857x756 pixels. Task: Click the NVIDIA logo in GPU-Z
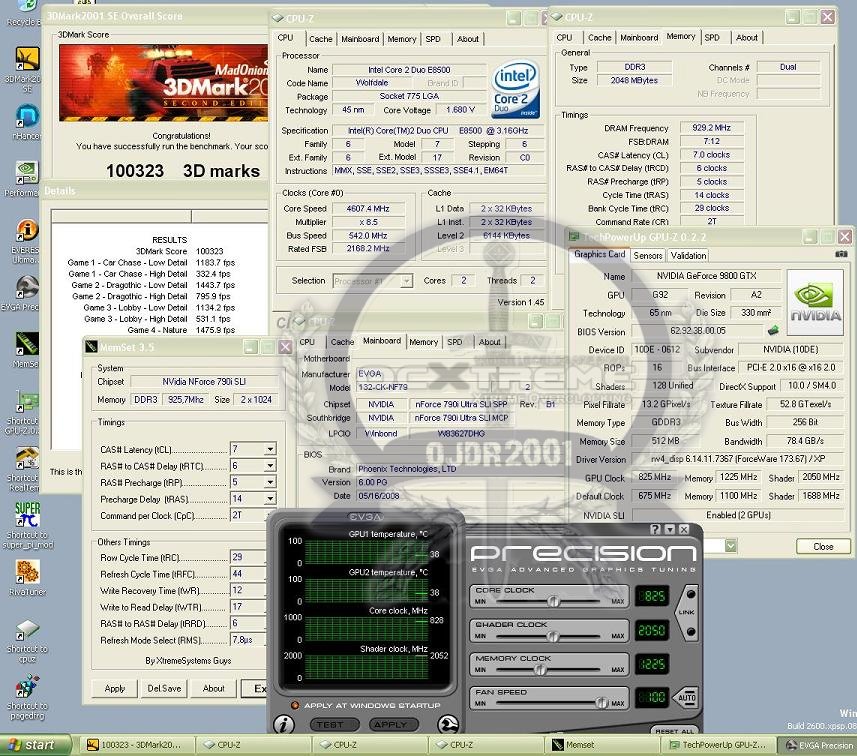point(815,302)
